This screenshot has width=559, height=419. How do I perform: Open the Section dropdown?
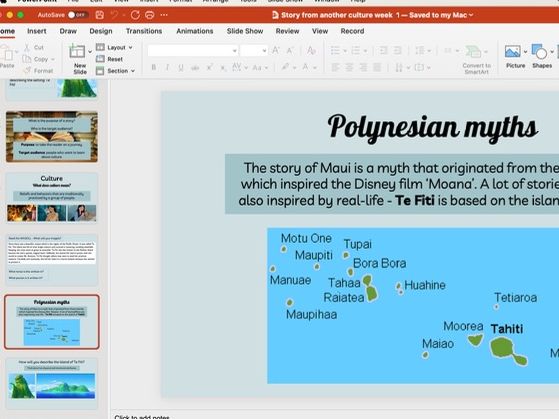coord(116,71)
